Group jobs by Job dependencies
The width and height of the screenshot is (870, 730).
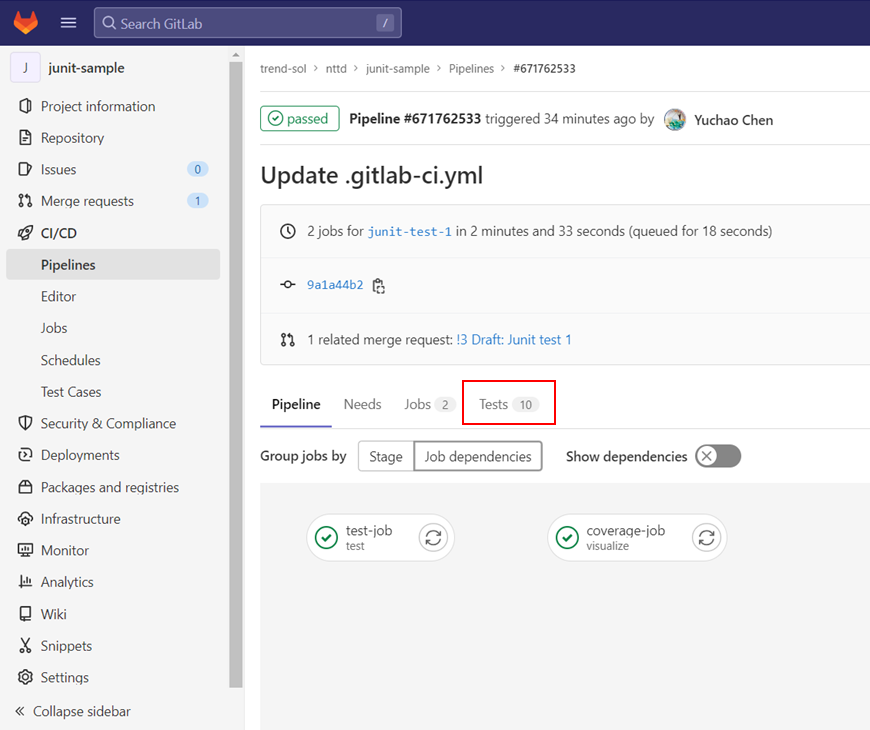478,457
